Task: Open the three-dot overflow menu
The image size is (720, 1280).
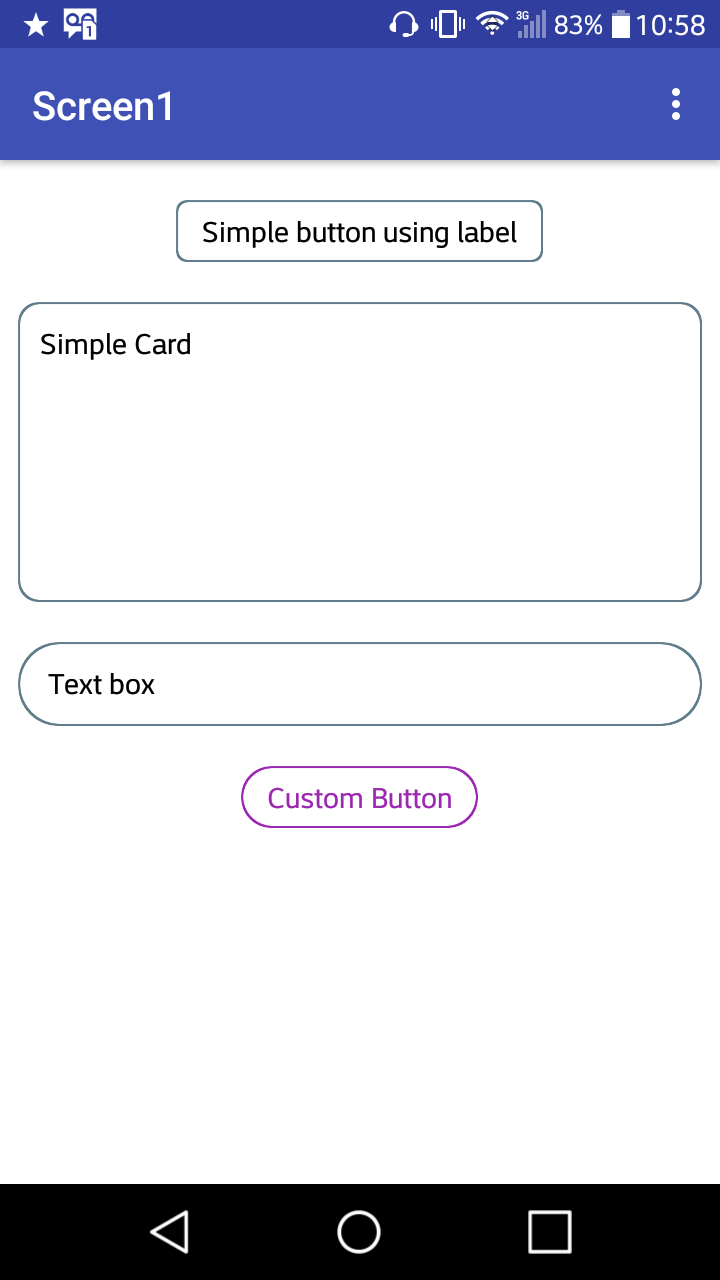Action: pos(676,104)
